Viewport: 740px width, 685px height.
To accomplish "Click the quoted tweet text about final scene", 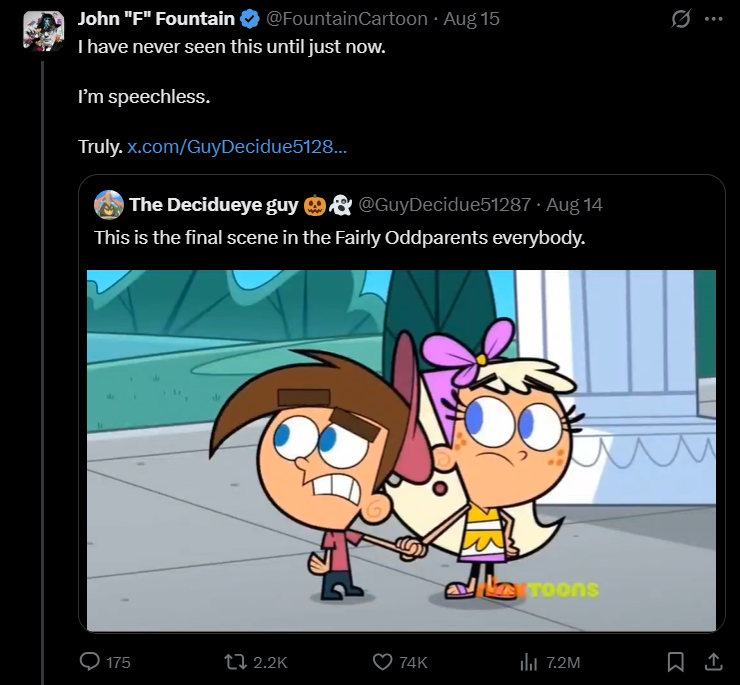I will (339, 237).
